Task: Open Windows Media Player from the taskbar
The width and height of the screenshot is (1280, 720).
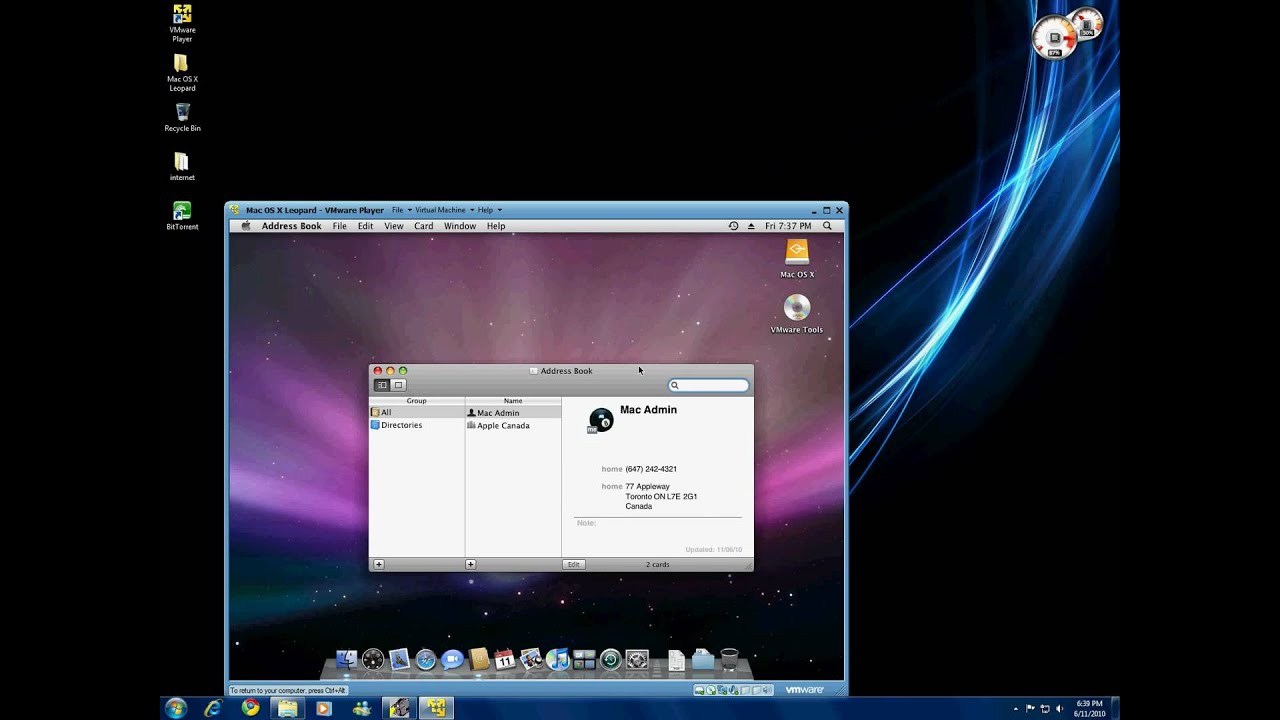Action: click(x=324, y=708)
